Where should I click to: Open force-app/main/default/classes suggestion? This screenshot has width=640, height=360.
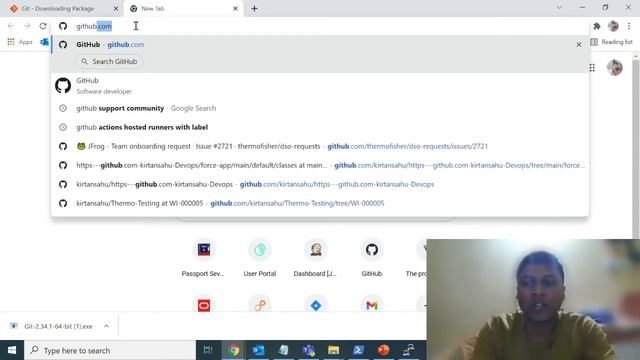(320, 165)
